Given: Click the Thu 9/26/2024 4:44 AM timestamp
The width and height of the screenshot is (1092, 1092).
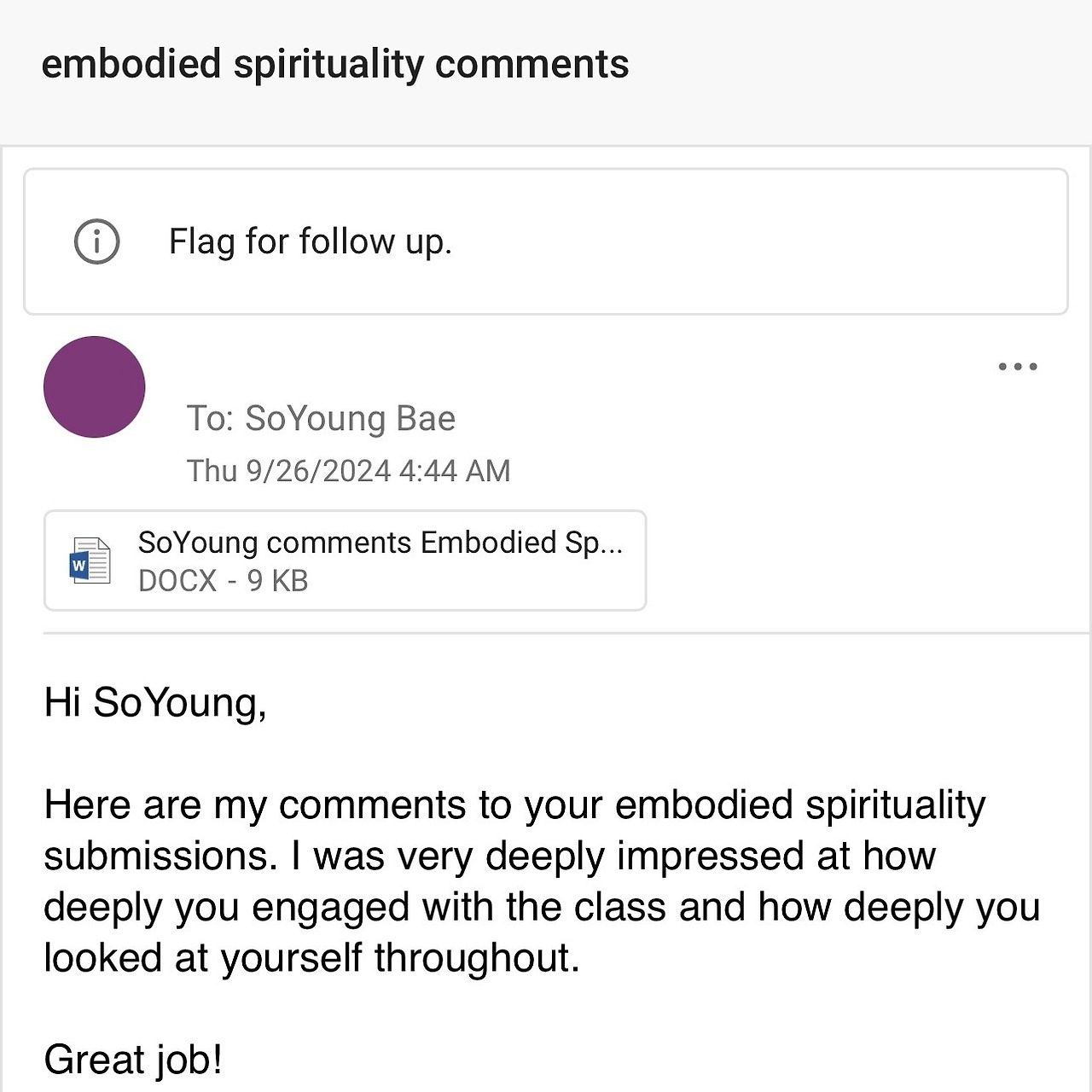Looking at the screenshot, I should tap(348, 471).
